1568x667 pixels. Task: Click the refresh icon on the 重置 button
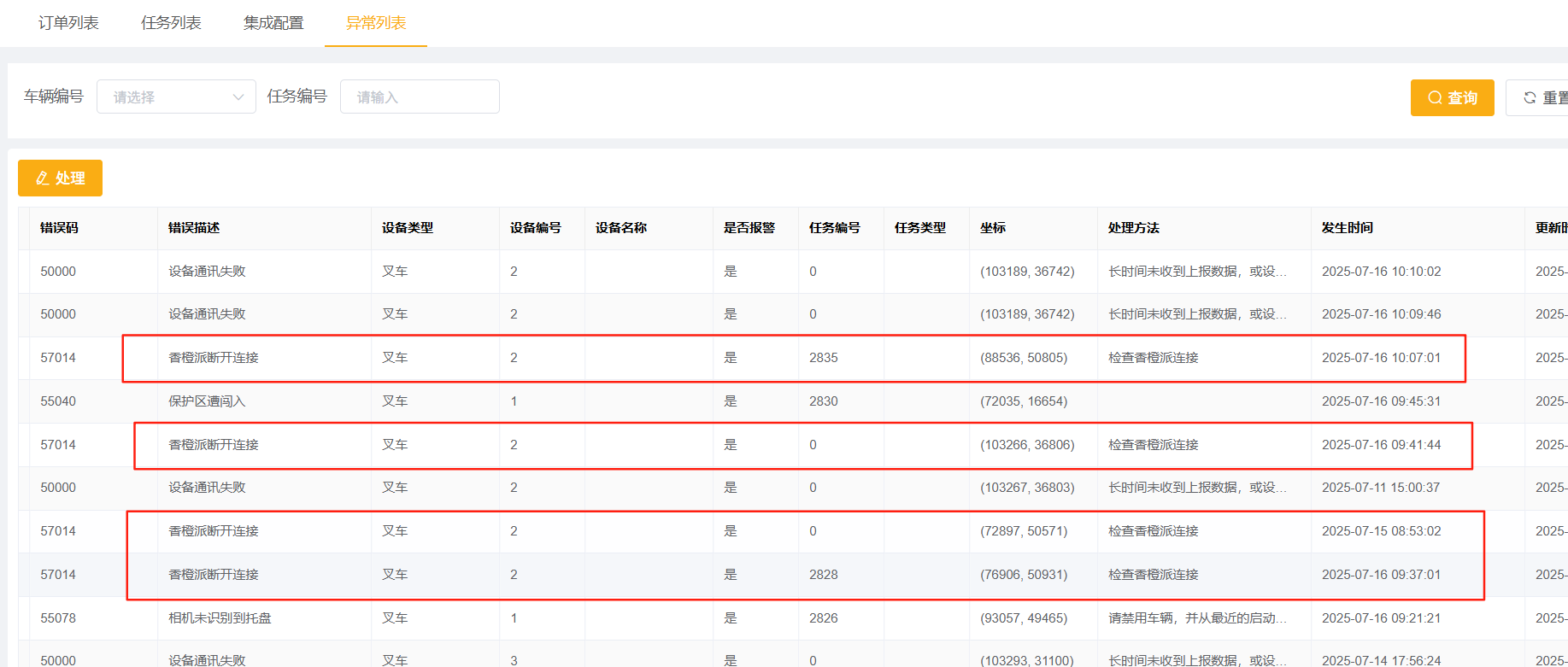(1530, 98)
